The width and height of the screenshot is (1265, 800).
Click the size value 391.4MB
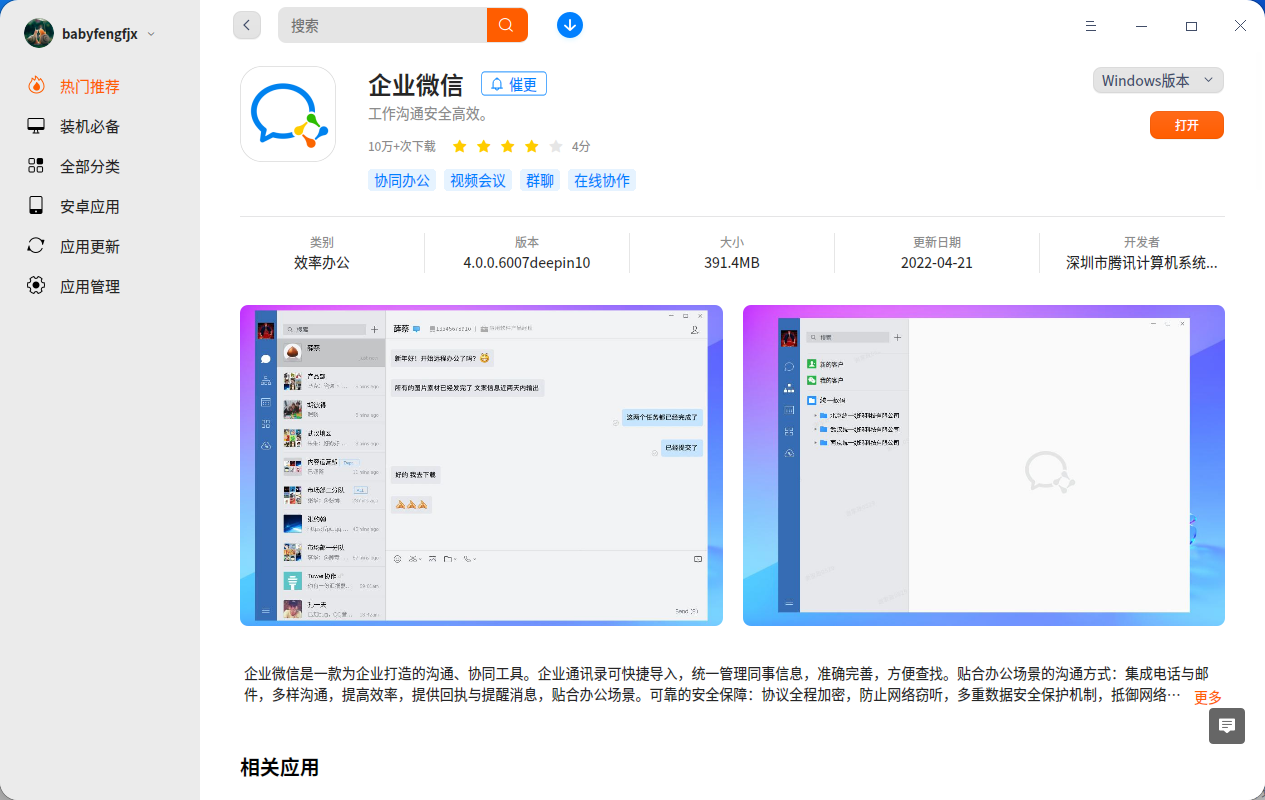click(732, 263)
